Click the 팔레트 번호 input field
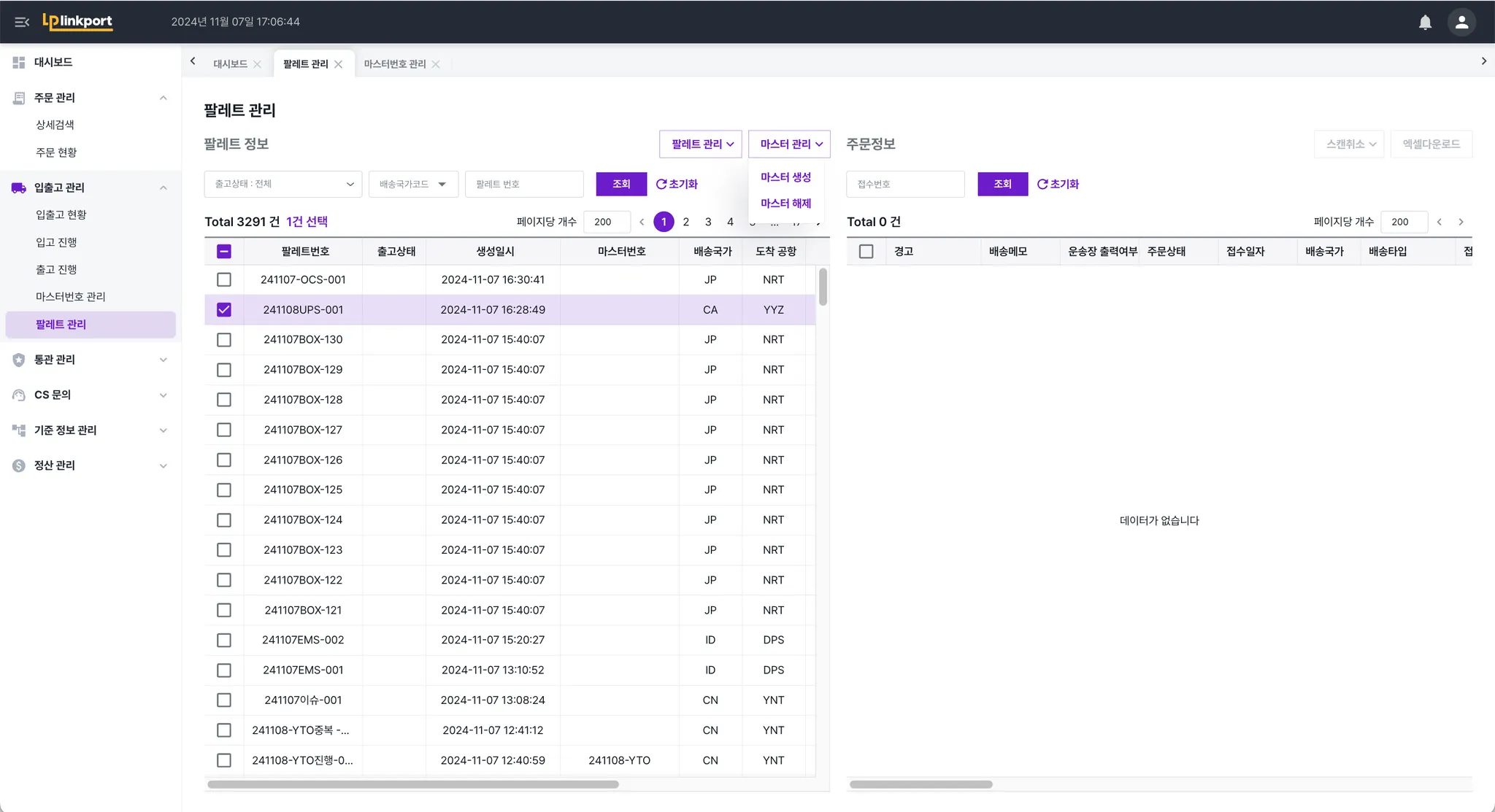This screenshot has width=1495, height=812. 524,184
